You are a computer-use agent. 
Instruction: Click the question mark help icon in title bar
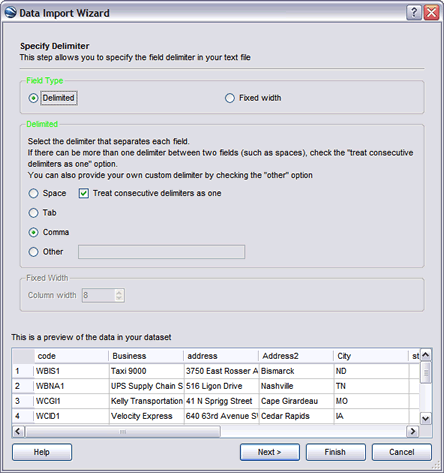pyautogui.click(x=414, y=13)
